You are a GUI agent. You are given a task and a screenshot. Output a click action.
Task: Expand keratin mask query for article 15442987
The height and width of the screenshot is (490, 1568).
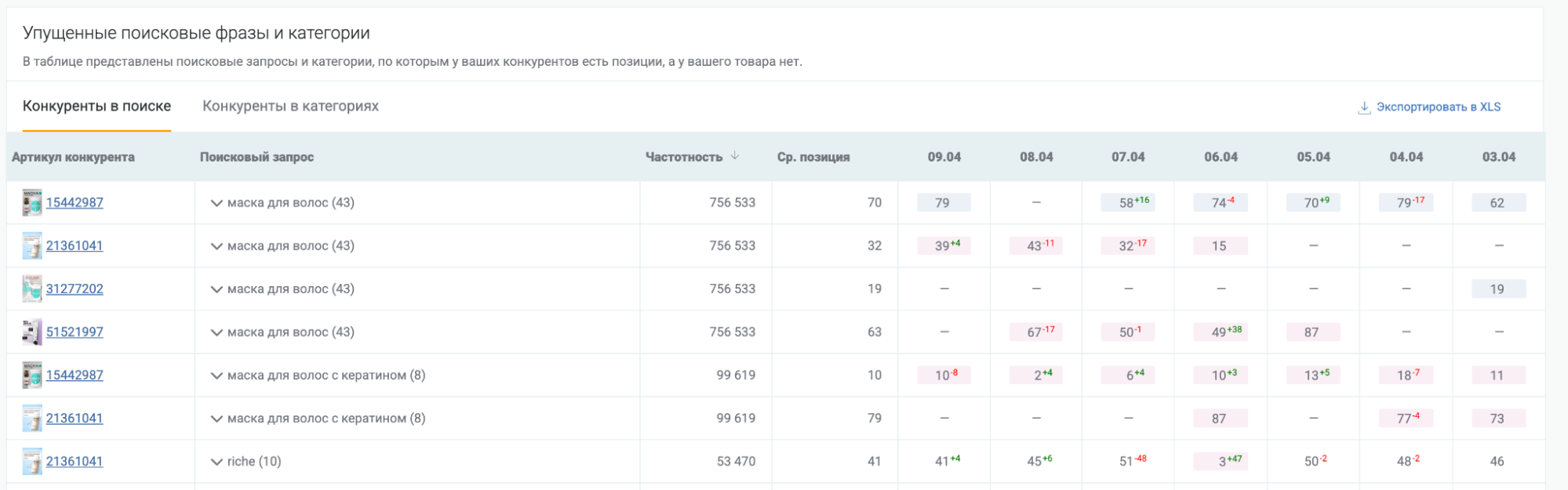point(216,376)
